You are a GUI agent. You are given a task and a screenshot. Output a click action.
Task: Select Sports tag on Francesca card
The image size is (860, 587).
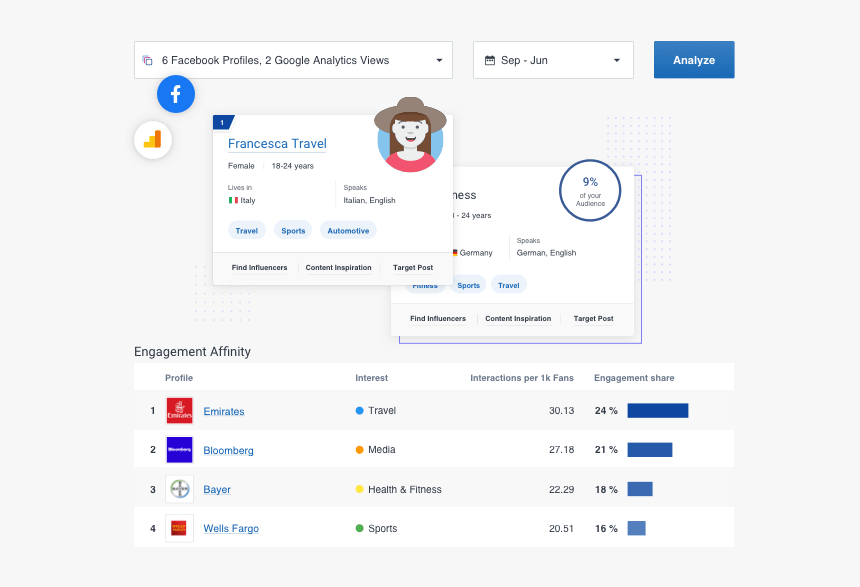click(293, 231)
